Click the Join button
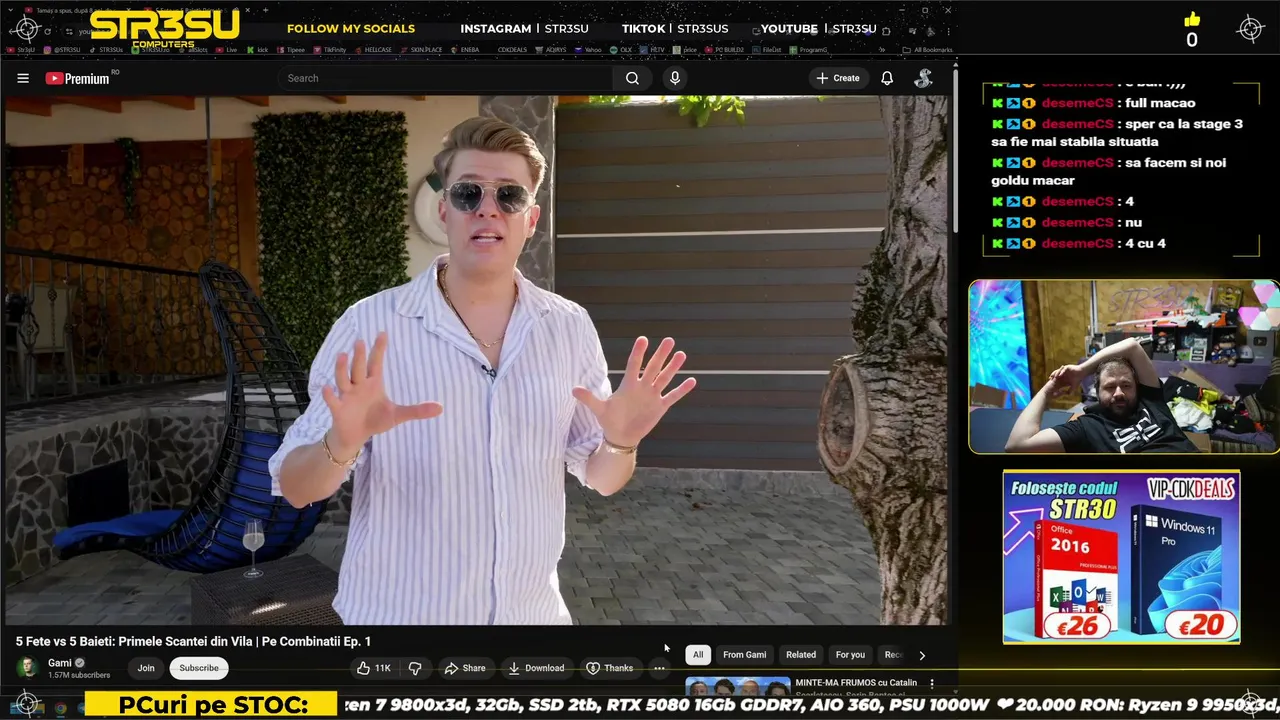Screen dimensions: 1280x720 click(146, 668)
